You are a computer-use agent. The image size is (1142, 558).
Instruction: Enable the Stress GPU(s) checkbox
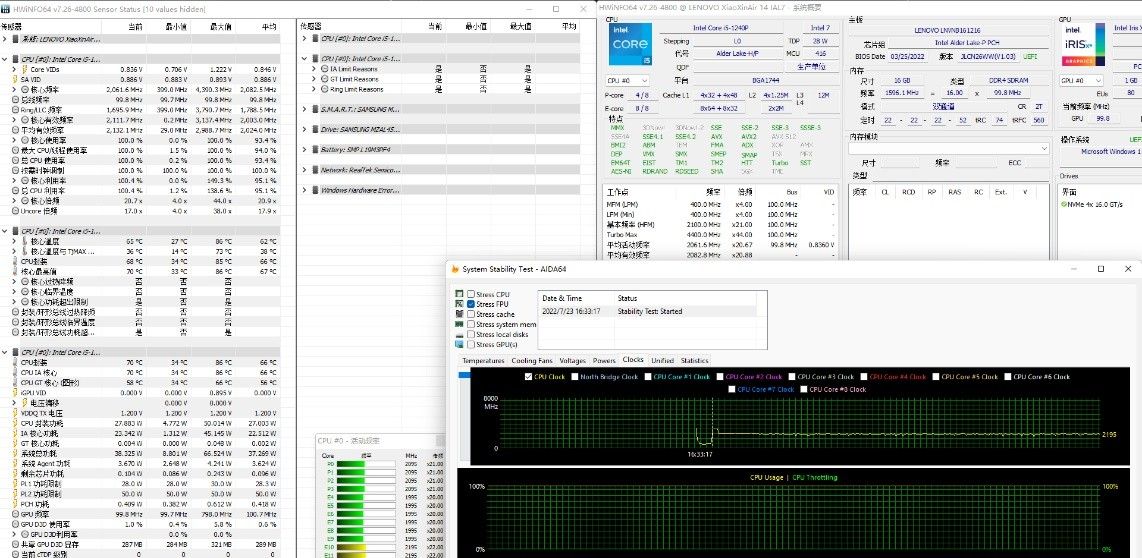(x=471, y=345)
